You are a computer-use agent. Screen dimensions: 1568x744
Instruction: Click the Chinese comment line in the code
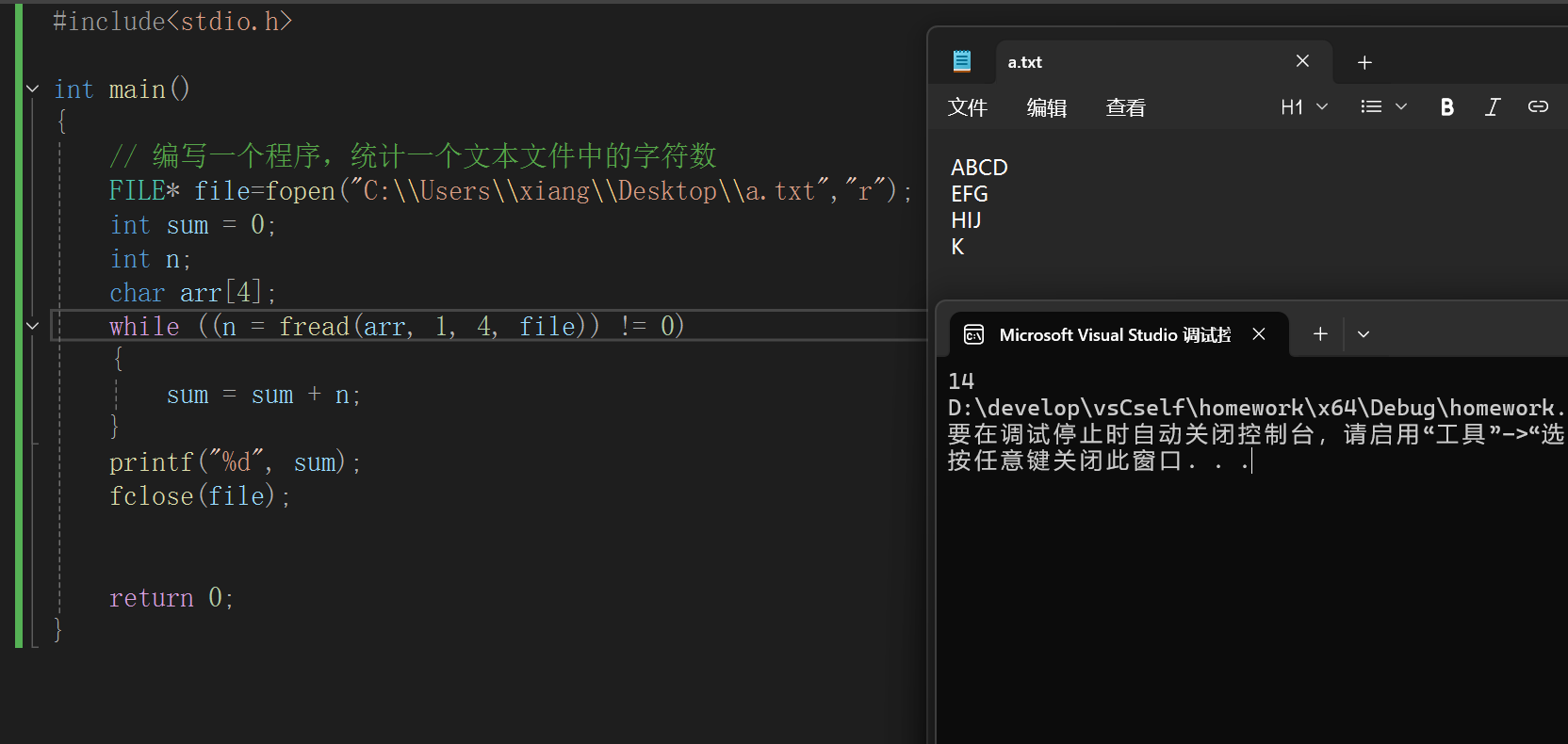[x=413, y=155]
